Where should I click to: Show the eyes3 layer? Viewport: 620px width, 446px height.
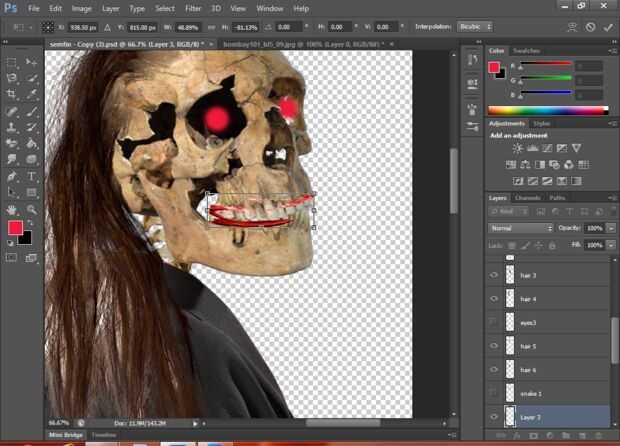tap(495, 322)
